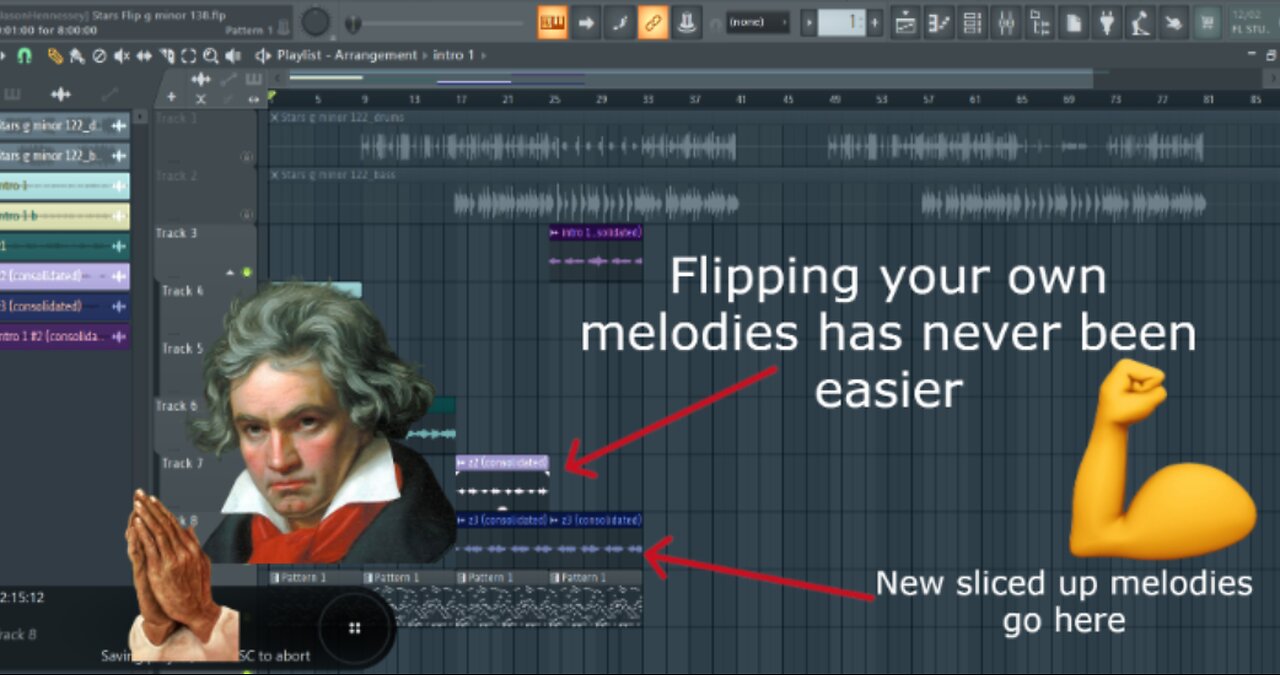The height and width of the screenshot is (675, 1280).
Task: Select Stars g minor 122_d picker item
Action: click(65, 126)
